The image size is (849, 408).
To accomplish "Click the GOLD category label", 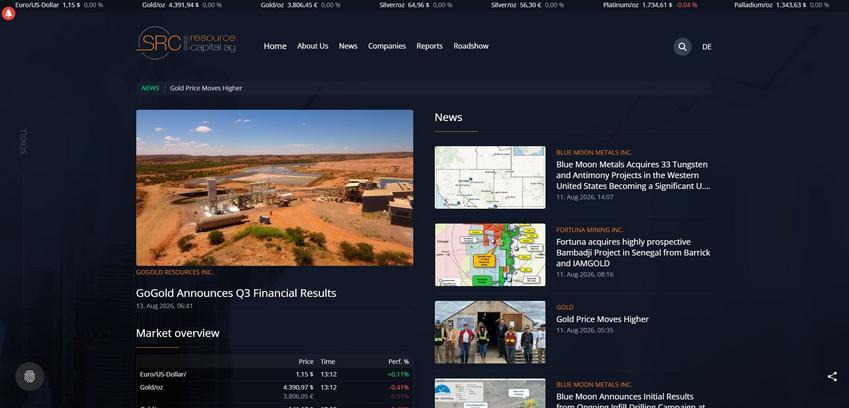I will [565, 307].
